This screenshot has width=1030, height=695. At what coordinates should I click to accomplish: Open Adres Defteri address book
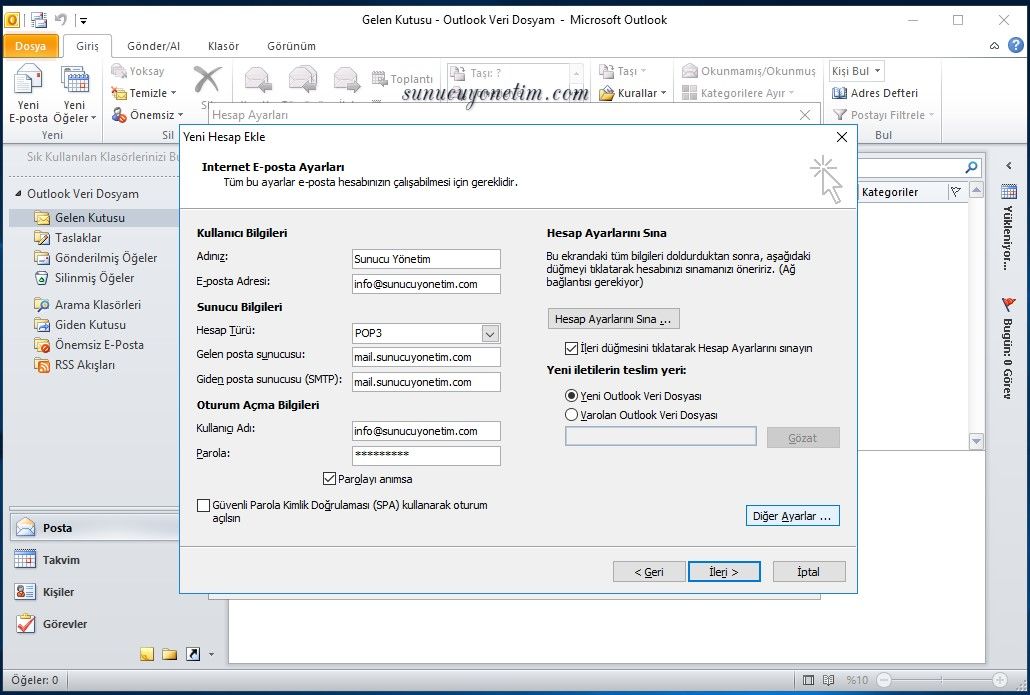coord(875,93)
